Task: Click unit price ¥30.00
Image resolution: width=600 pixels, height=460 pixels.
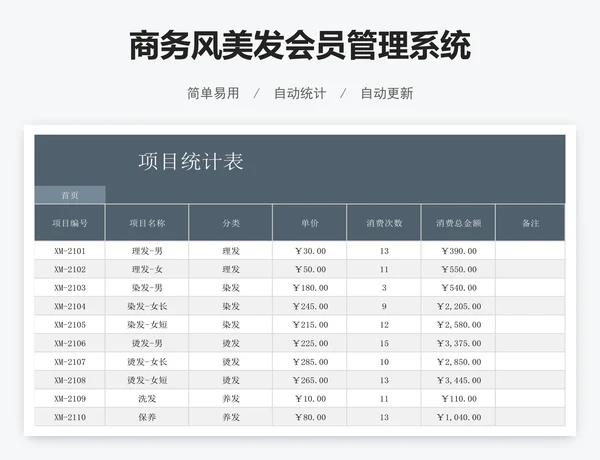Action: pyautogui.click(x=310, y=251)
